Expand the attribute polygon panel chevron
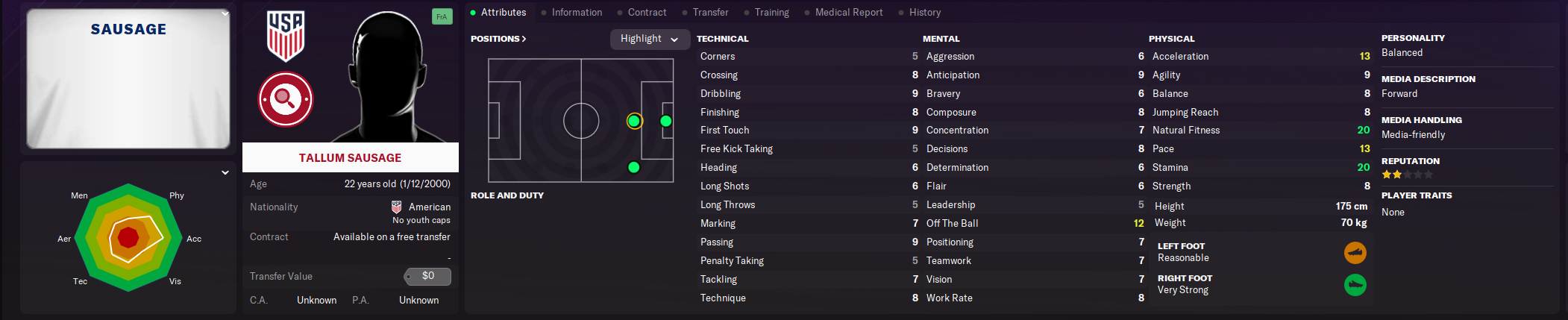 tap(225, 172)
